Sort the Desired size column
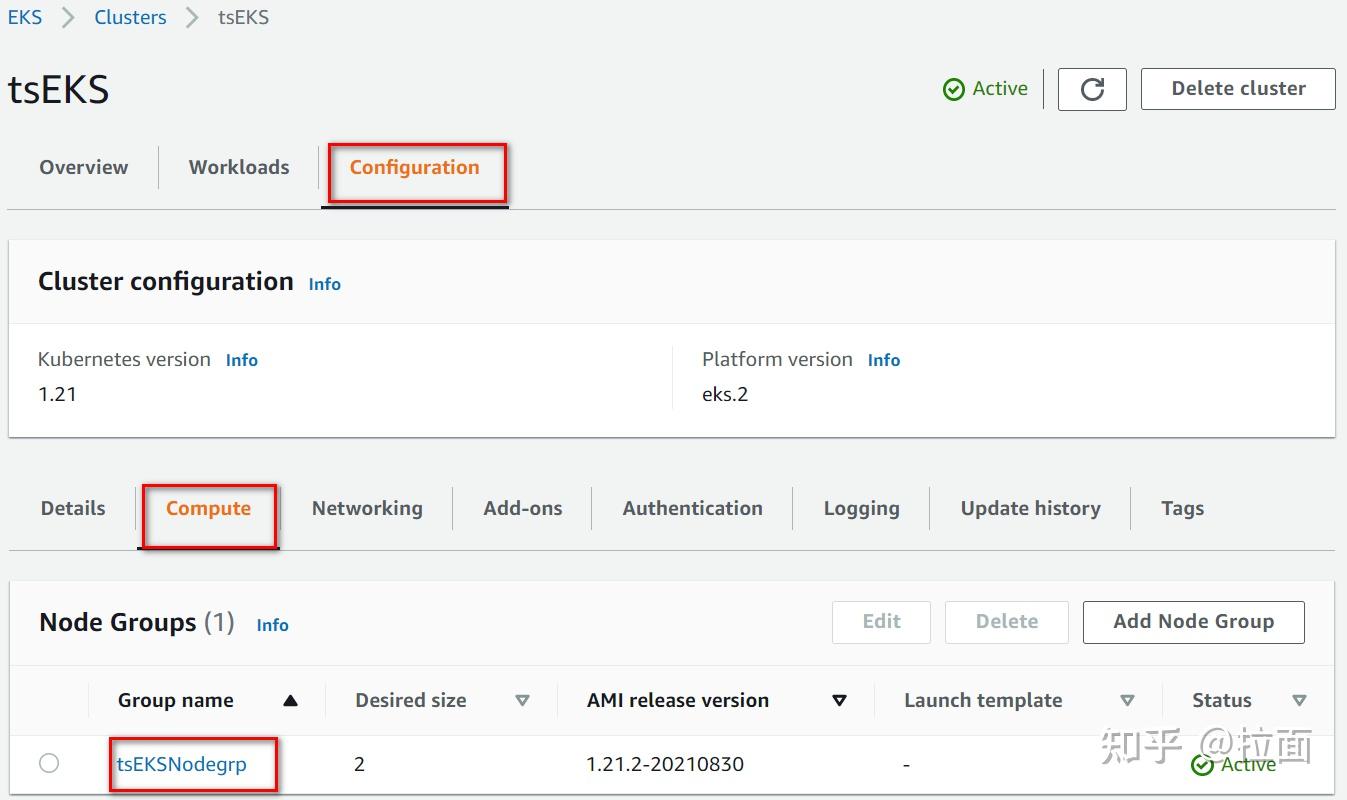Image resolution: width=1347 pixels, height=800 pixels. point(522,701)
